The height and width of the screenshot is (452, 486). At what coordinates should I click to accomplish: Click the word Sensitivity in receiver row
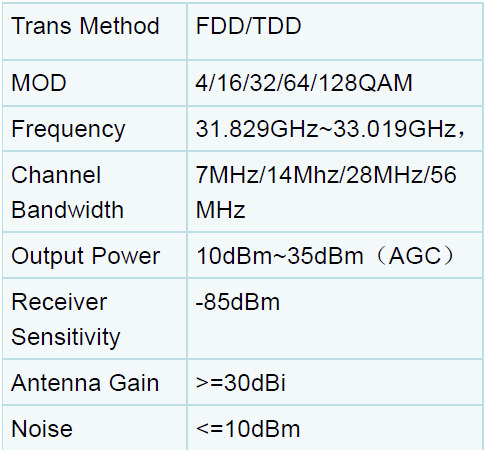(65, 337)
